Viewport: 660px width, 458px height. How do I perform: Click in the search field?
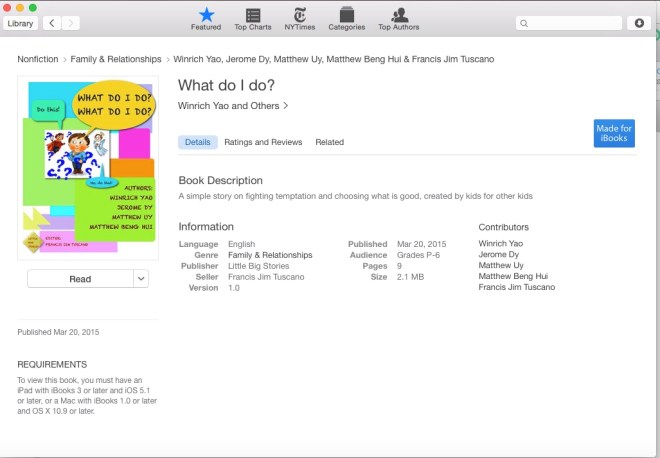tap(573, 22)
